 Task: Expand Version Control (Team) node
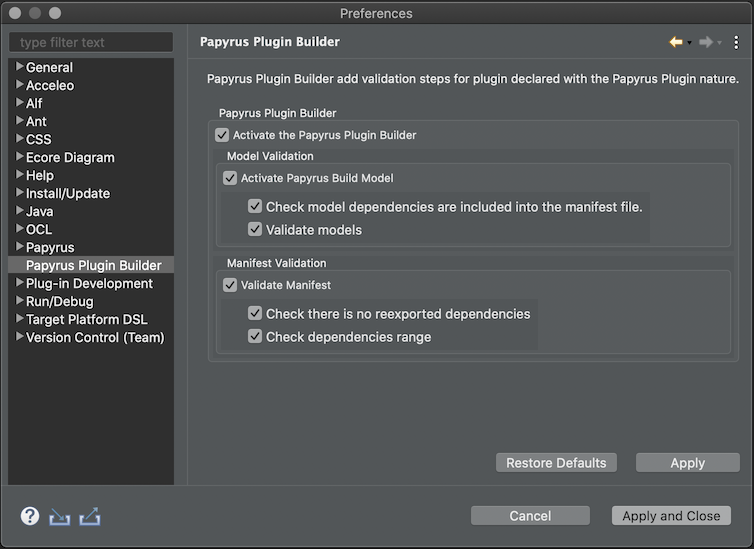pos(20,337)
